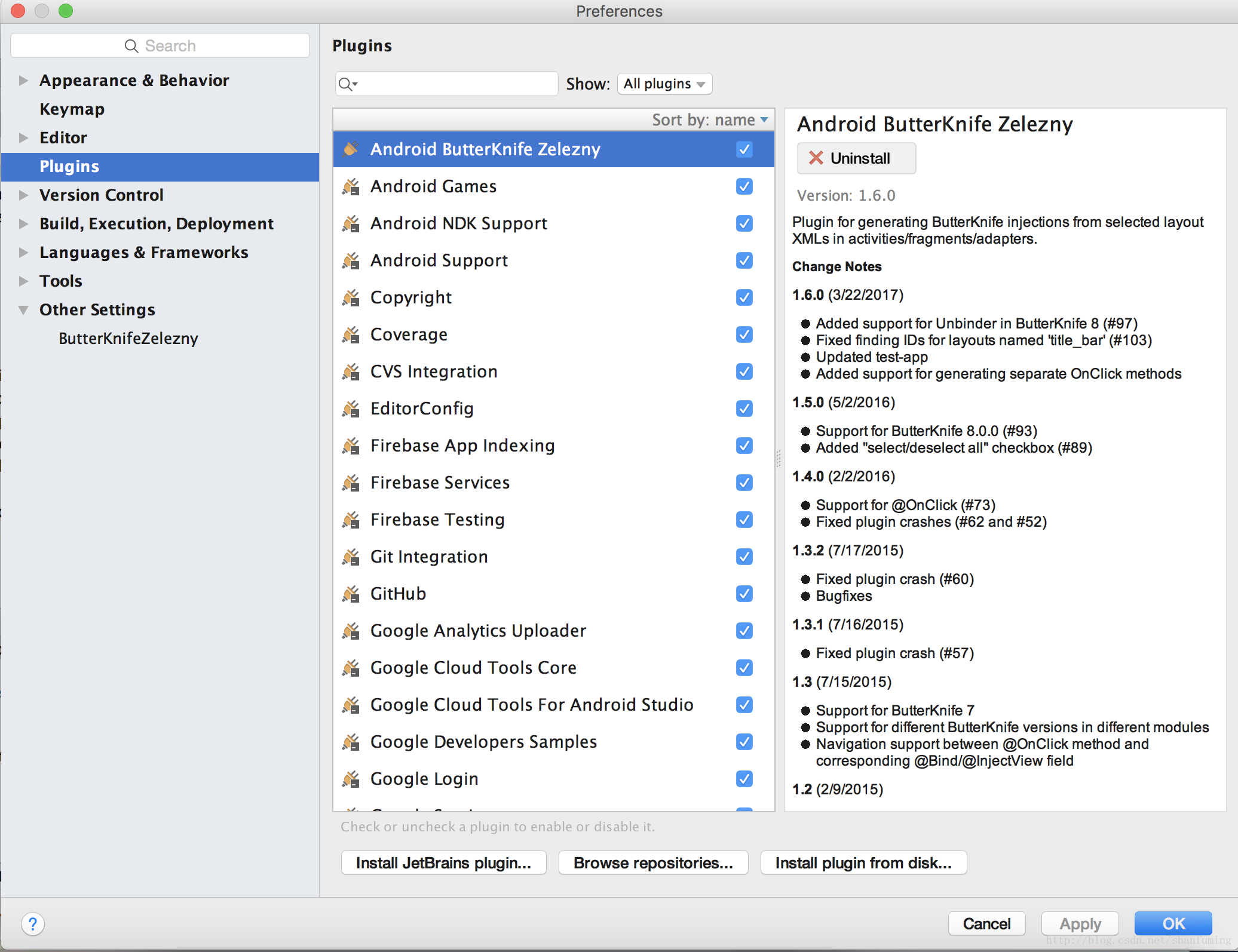Click the EditorConfig plugin icon
The image size is (1238, 952).
coord(351,409)
